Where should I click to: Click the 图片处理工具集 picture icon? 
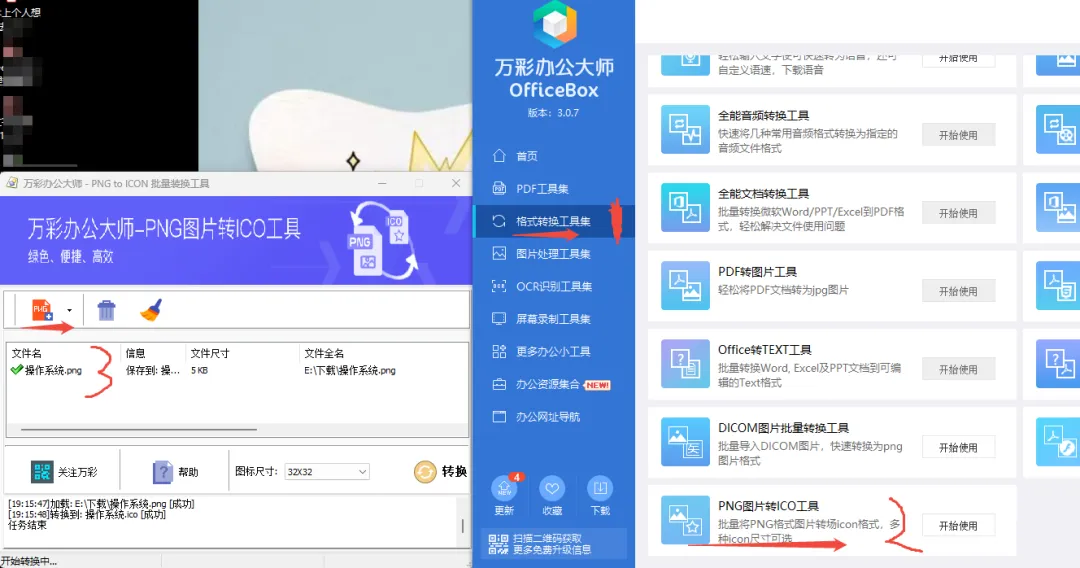pos(499,253)
